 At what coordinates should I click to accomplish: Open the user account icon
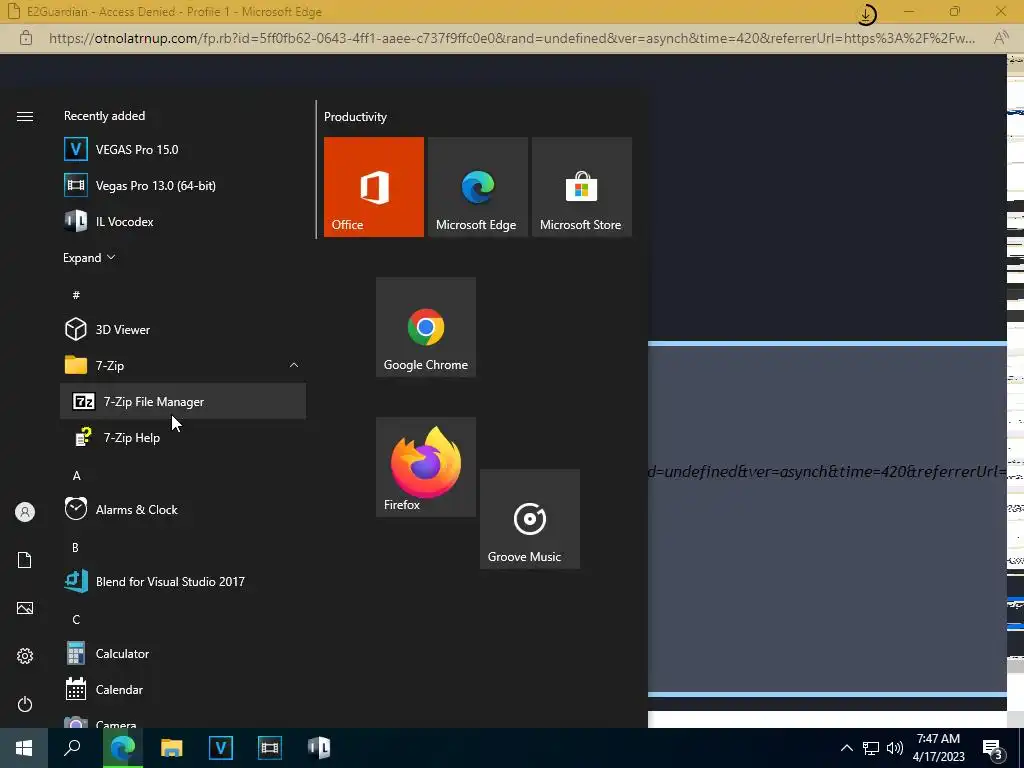click(25, 512)
